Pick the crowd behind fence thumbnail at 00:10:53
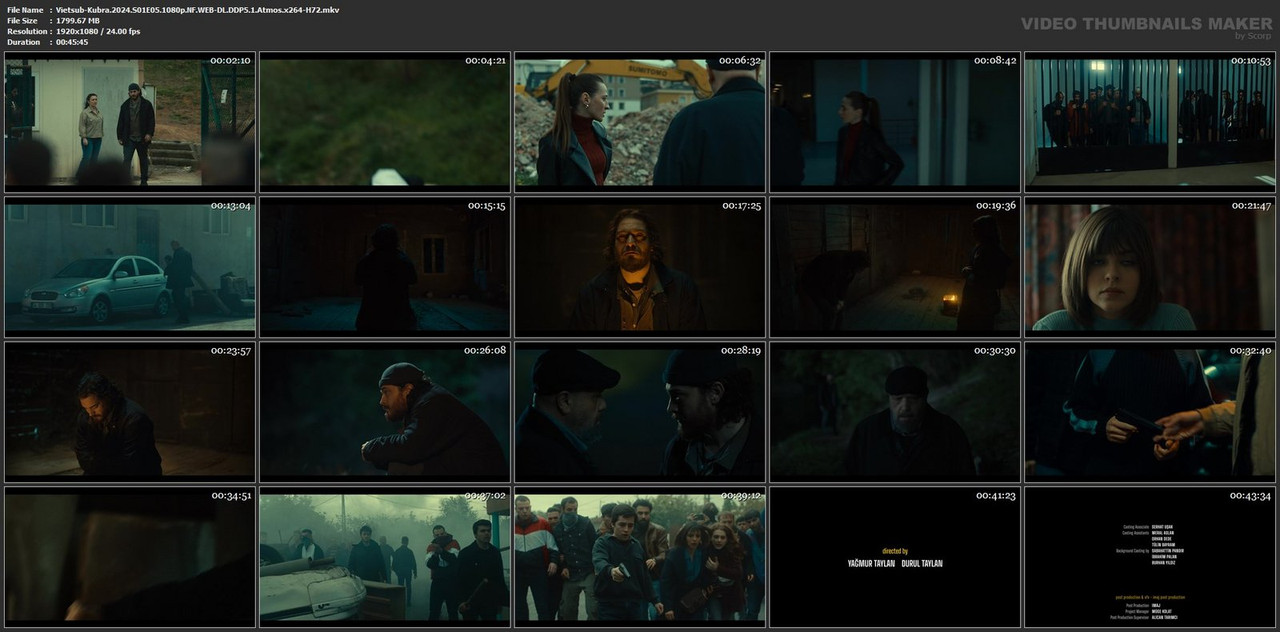The height and width of the screenshot is (632, 1280). point(1150,123)
